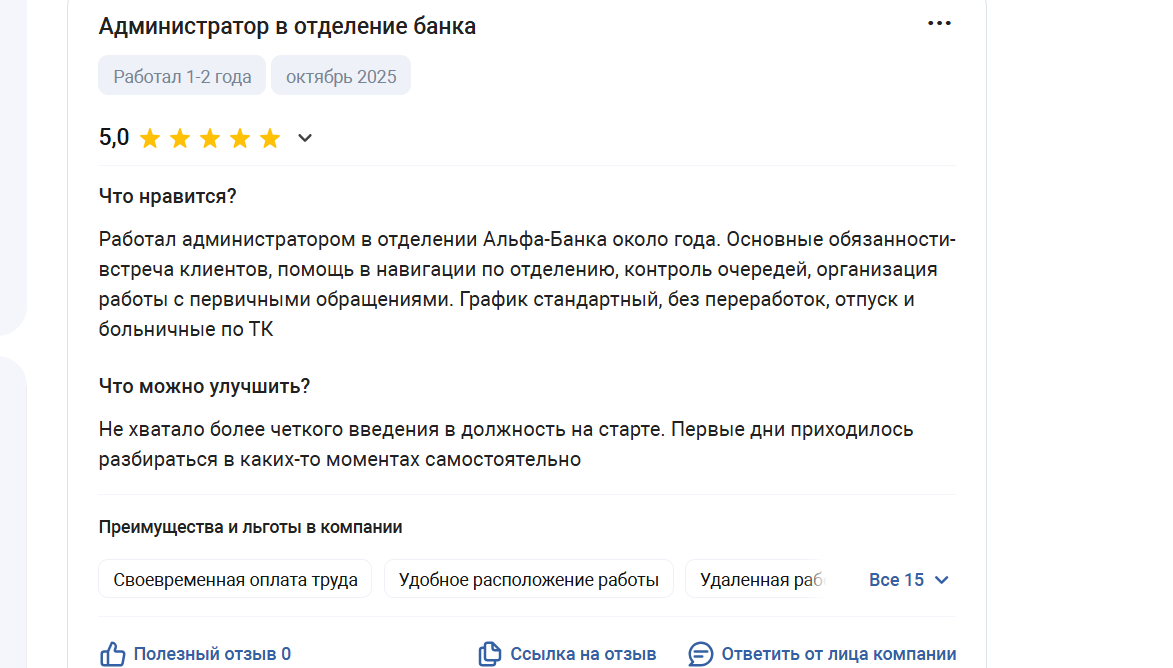Viewport: 1173px width, 668px height.
Task: Click the thumbs-up helpful review icon
Action: click(113, 654)
